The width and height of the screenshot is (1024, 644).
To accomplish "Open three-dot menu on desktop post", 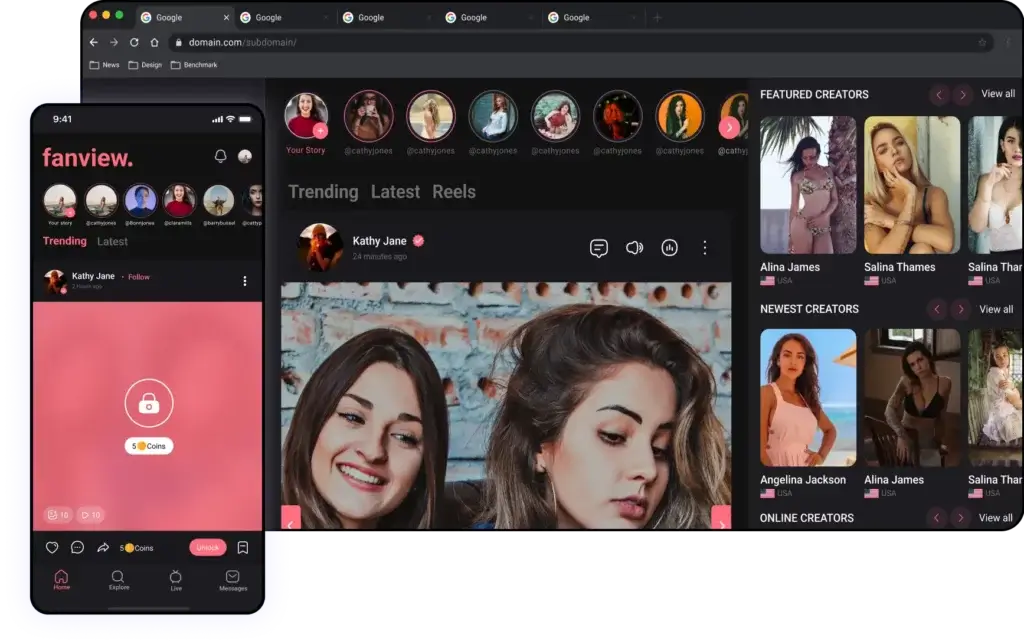I will tap(705, 248).
